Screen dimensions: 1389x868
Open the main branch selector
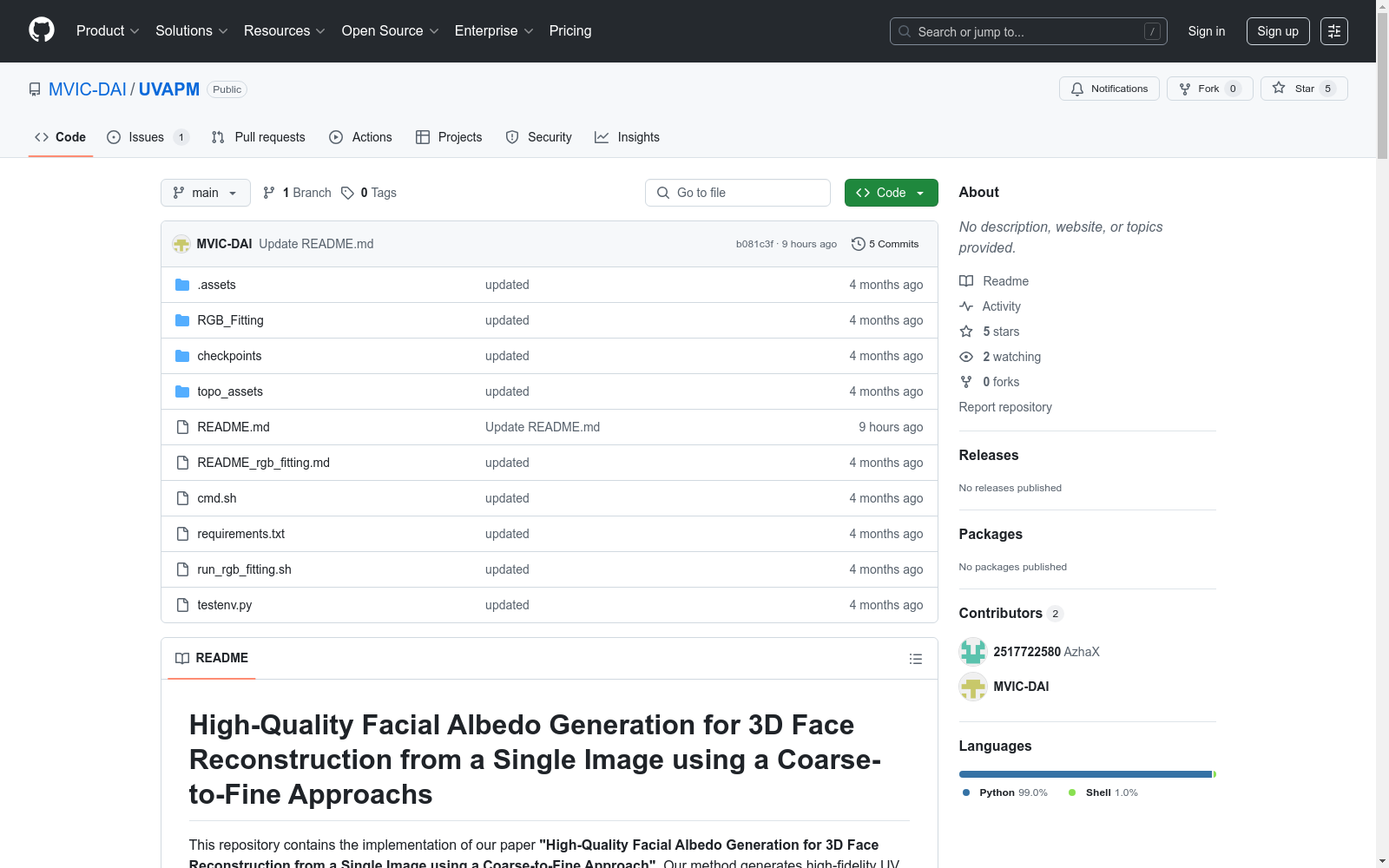pos(206,193)
